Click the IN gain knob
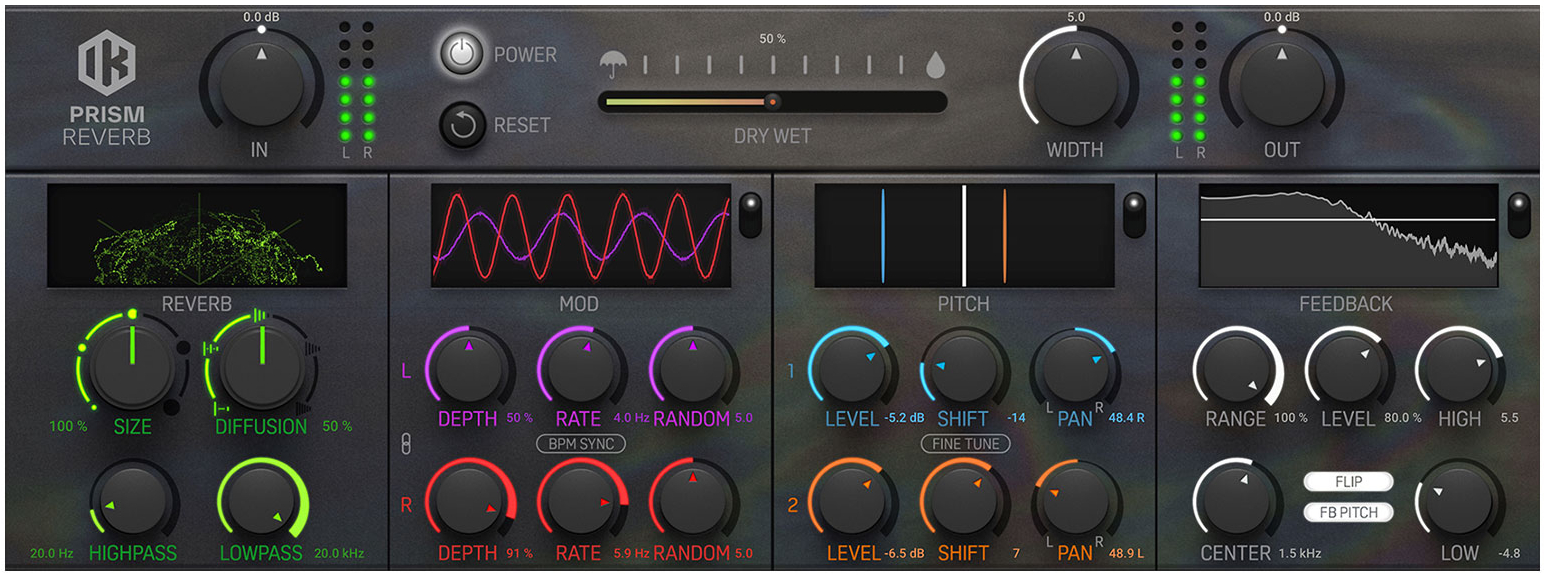This screenshot has height=575, width=1544. click(261, 85)
